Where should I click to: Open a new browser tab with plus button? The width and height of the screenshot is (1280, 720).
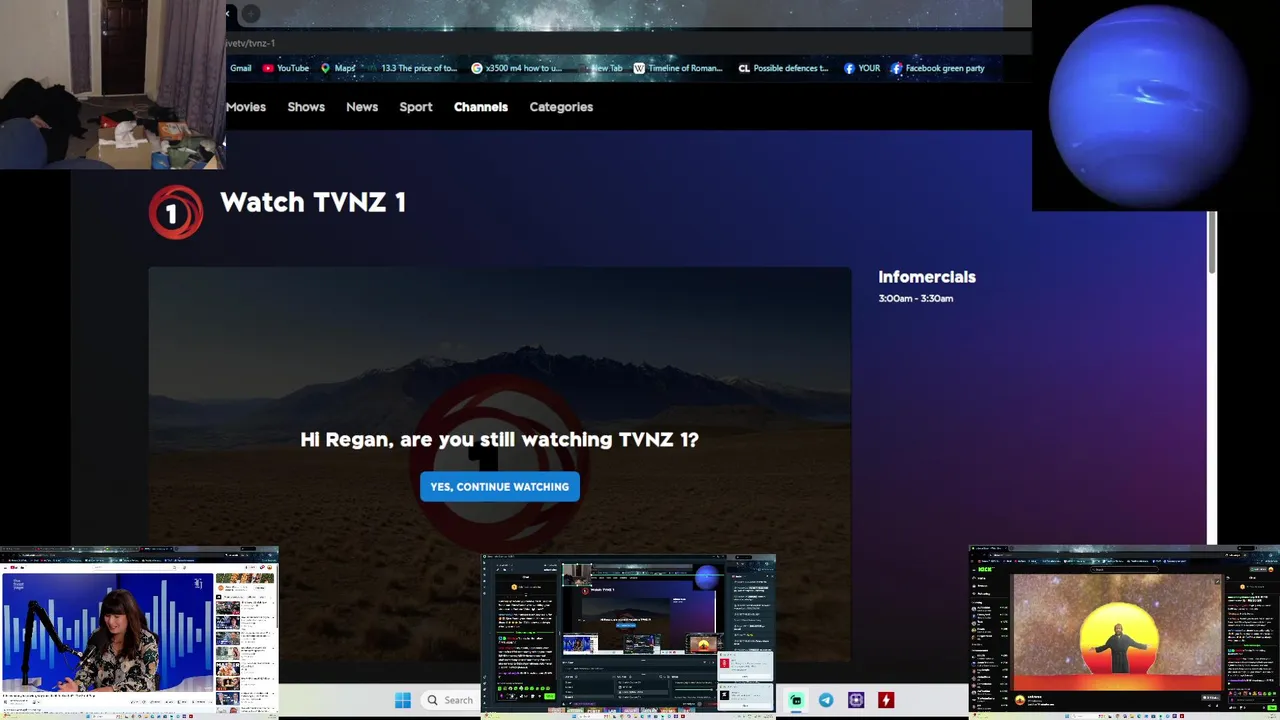tap(251, 13)
